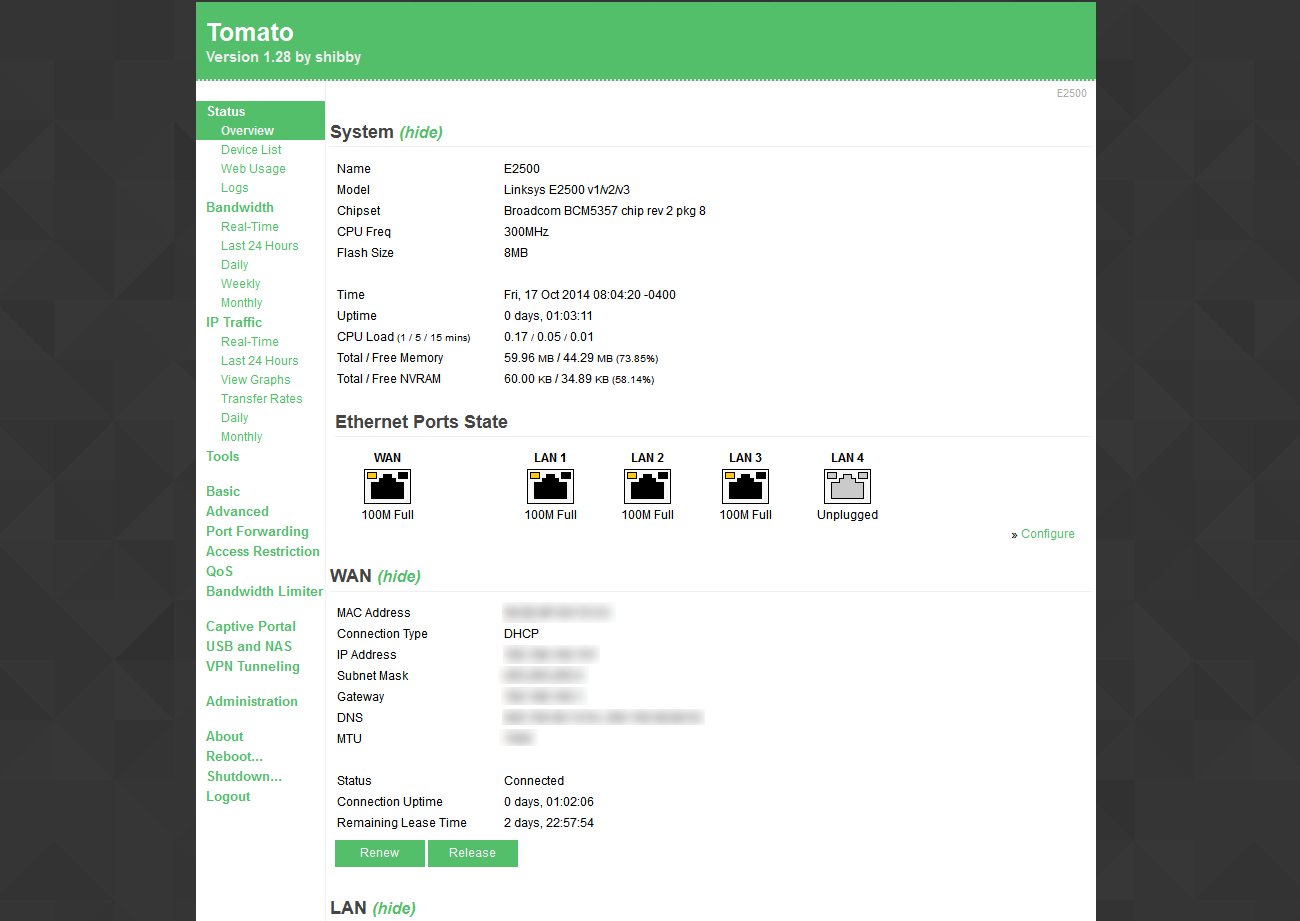Screen dimensions: 1300x921
Task: Open Captive Portal settings
Action: click(251, 626)
